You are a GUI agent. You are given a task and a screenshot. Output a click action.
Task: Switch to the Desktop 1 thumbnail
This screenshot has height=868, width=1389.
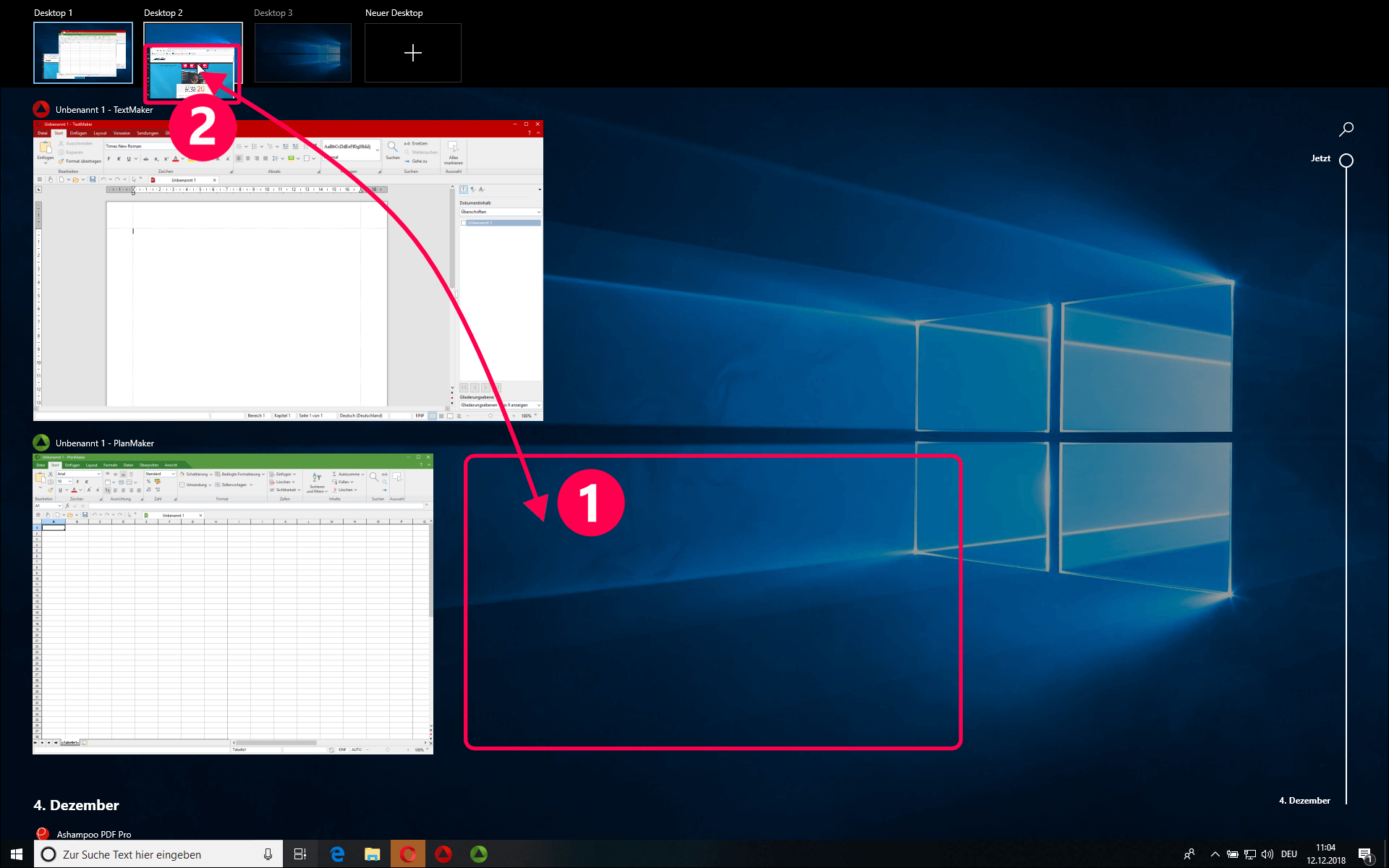point(83,53)
